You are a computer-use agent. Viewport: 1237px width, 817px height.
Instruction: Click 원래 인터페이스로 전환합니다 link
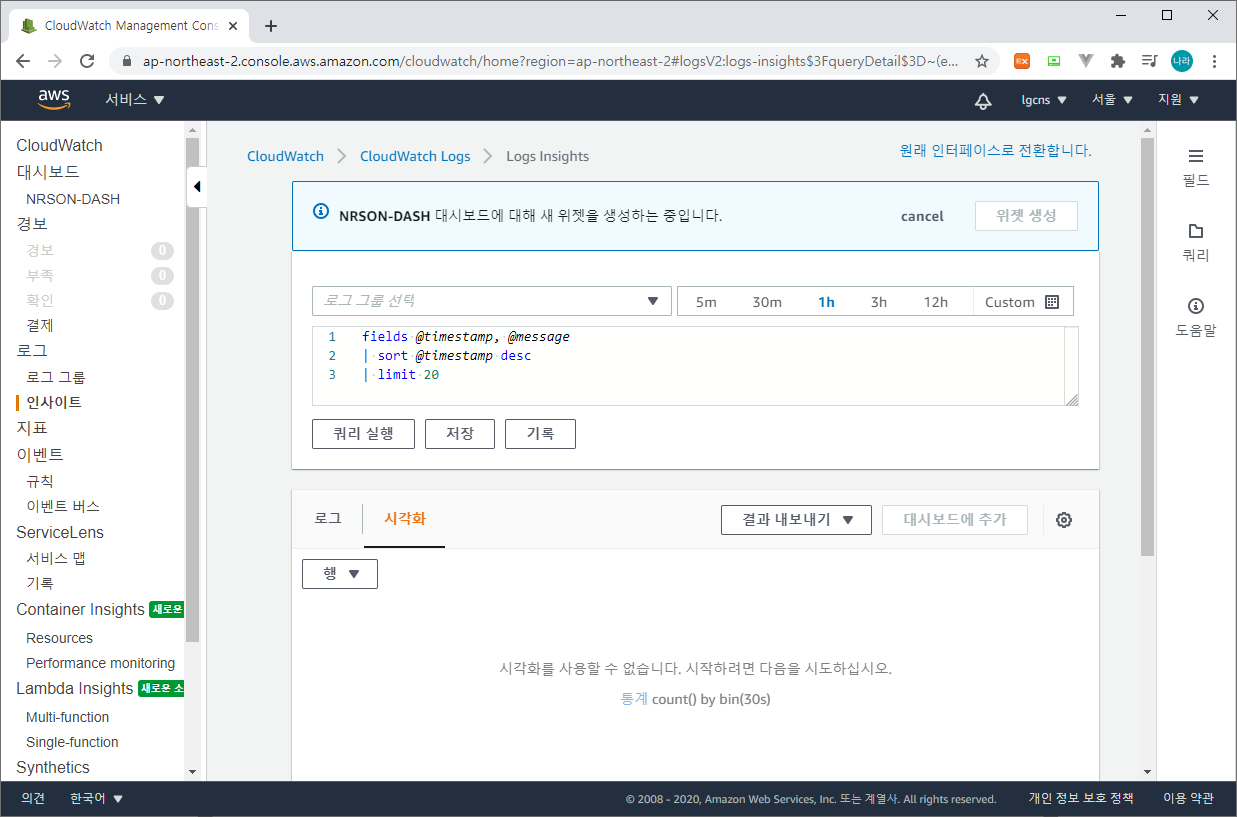tap(995, 151)
